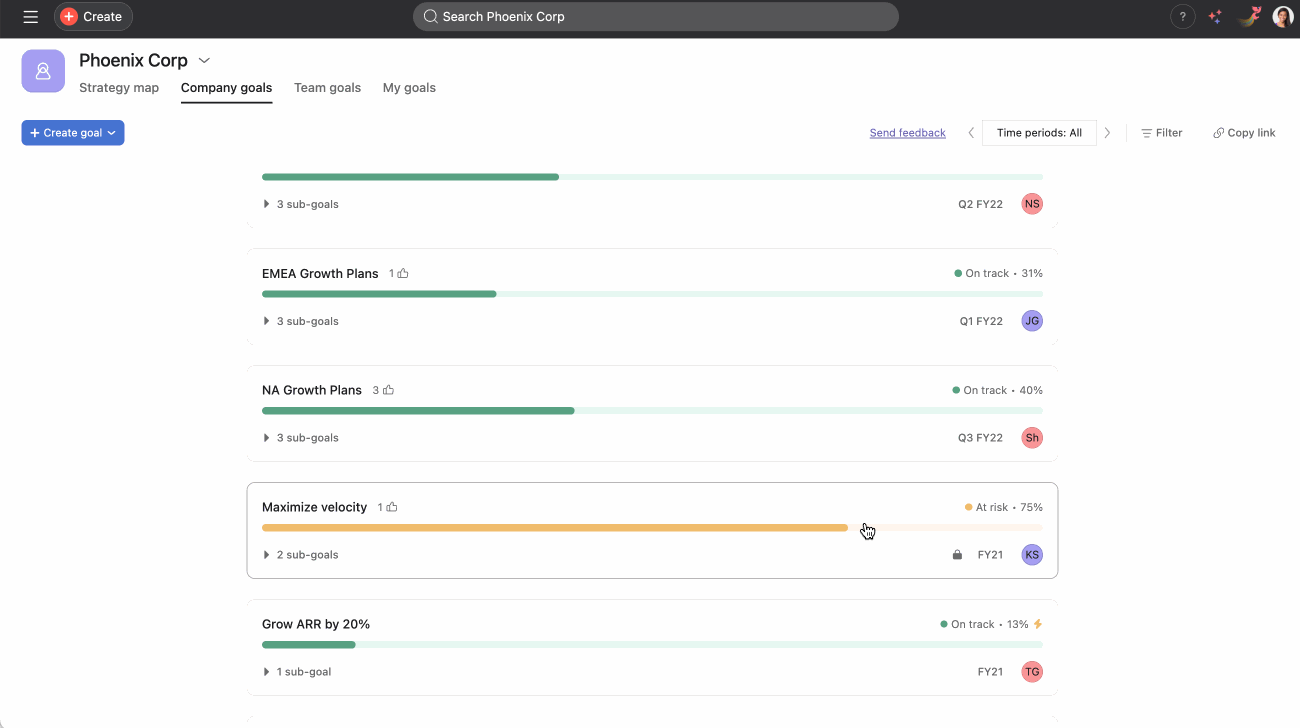This screenshot has width=1300, height=728.
Task: Open the hamburger navigation menu
Action: pyautogui.click(x=31, y=17)
